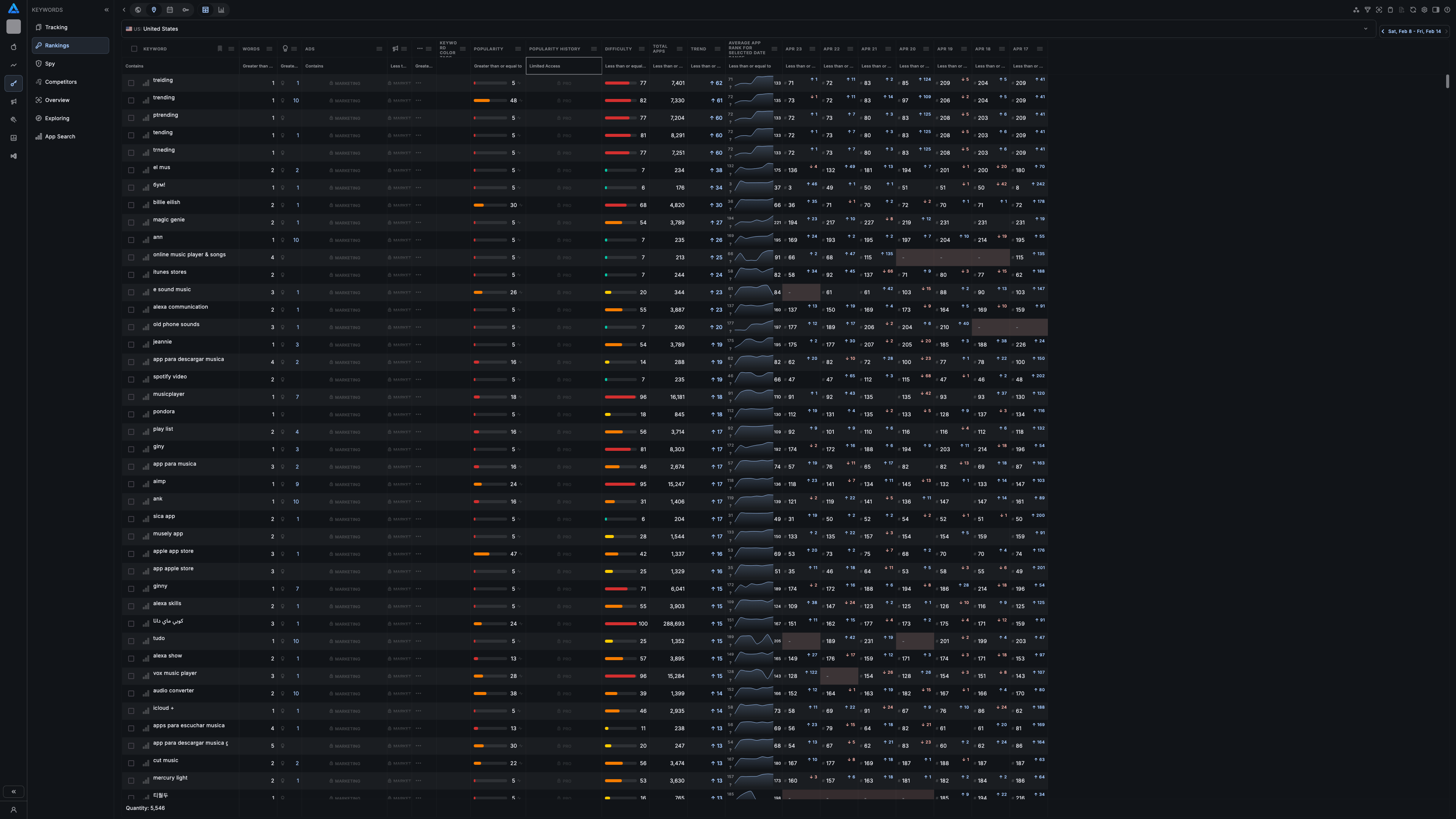The image size is (1456, 819).
Task: Open the calendar icon view
Action: (169, 9)
